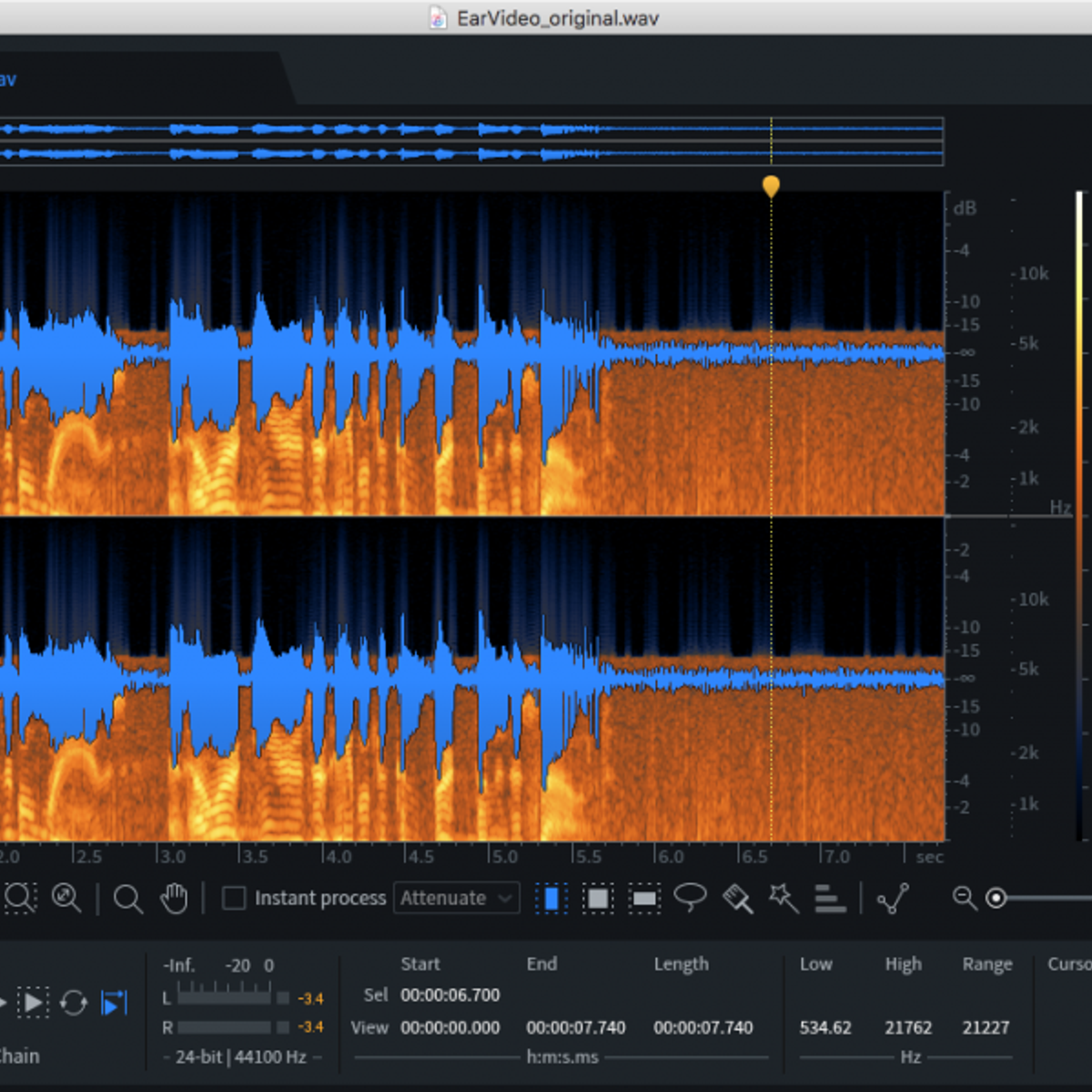Click the yellow playhead marker
Viewport: 1092px width, 1092px height.
pos(771,186)
